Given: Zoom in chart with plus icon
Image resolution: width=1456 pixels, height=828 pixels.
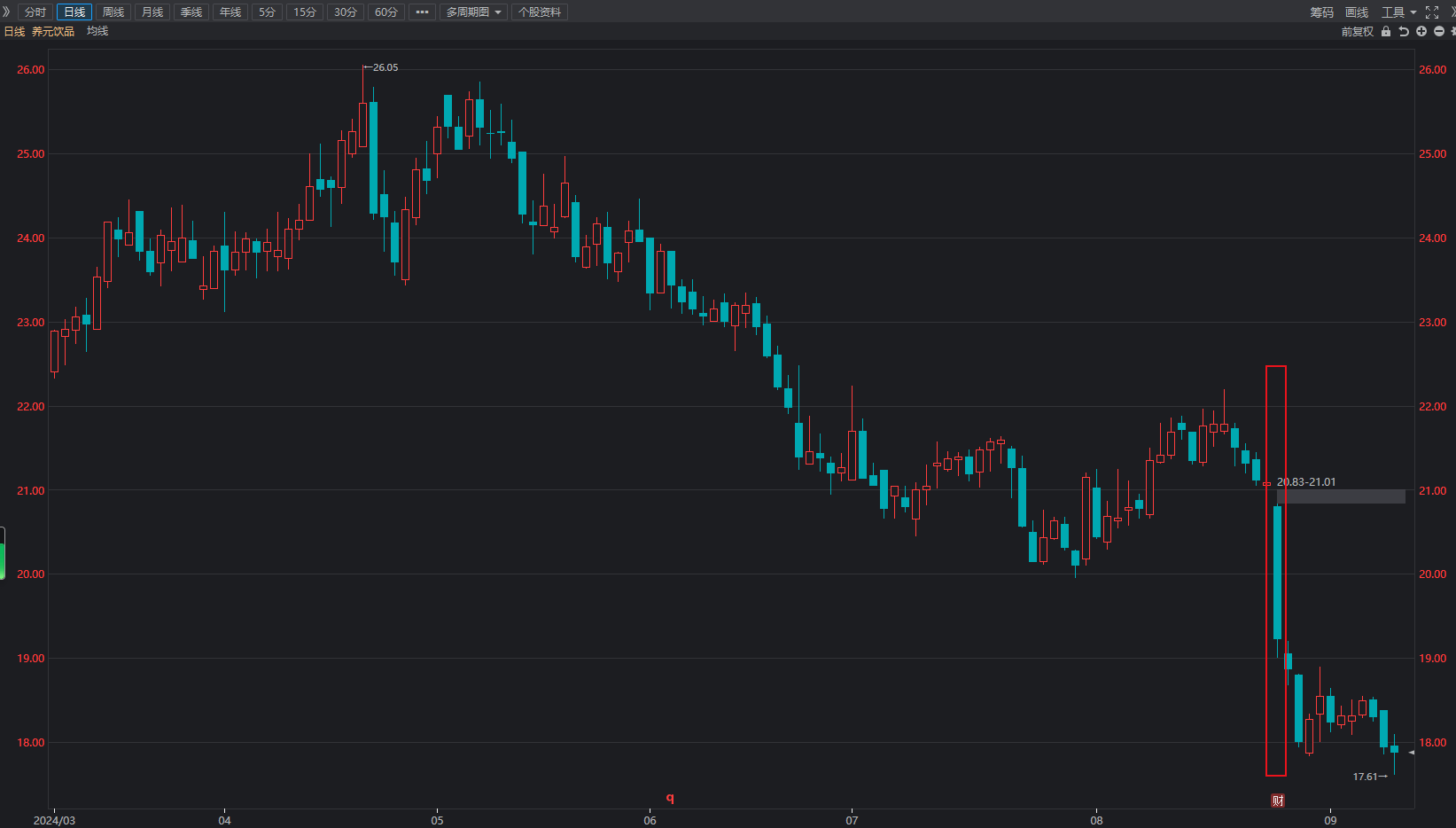Looking at the screenshot, I should coord(1421,31).
